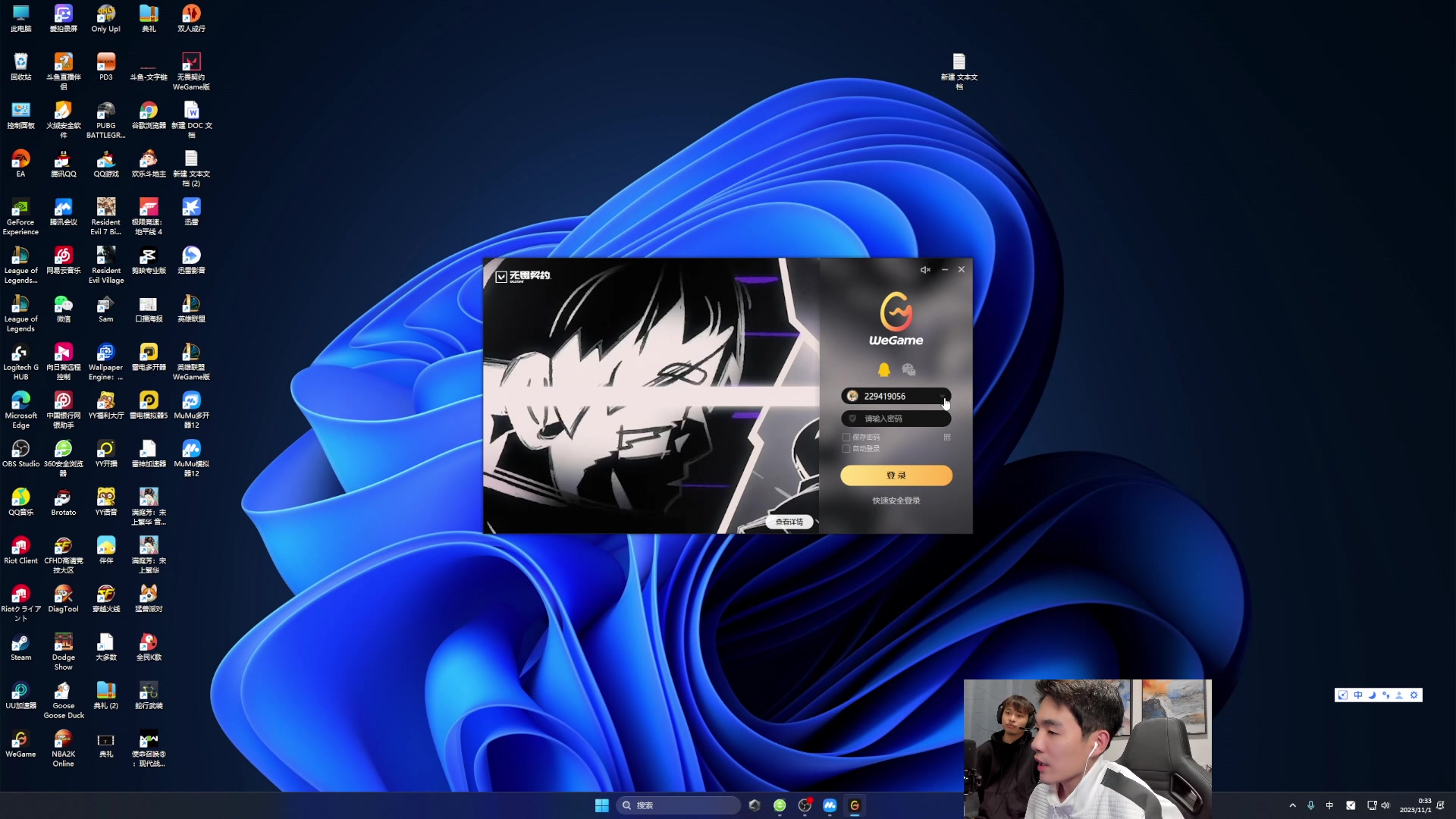The image size is (1456, 819).
Task: Open the Dodge Show desktop icon
Action: pos(63,651)
